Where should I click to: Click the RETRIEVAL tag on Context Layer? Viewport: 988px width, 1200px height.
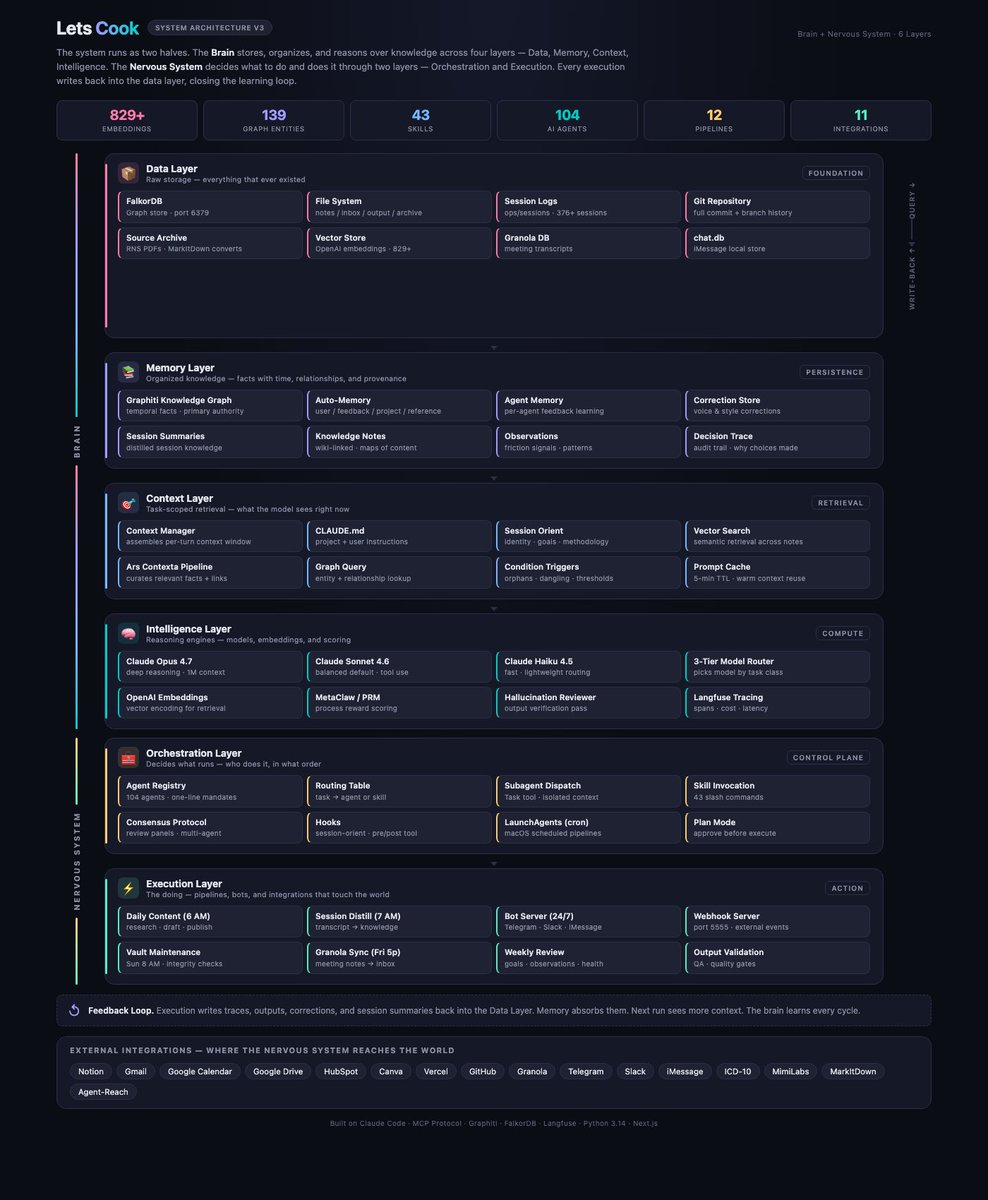(840, 503)
